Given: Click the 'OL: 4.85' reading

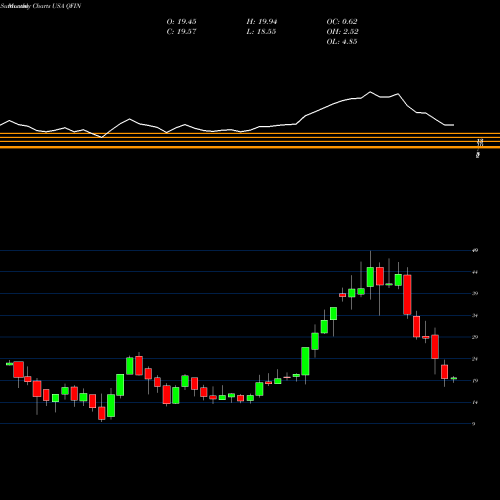Looking at the screenshot, I should (x=342, y=42).
